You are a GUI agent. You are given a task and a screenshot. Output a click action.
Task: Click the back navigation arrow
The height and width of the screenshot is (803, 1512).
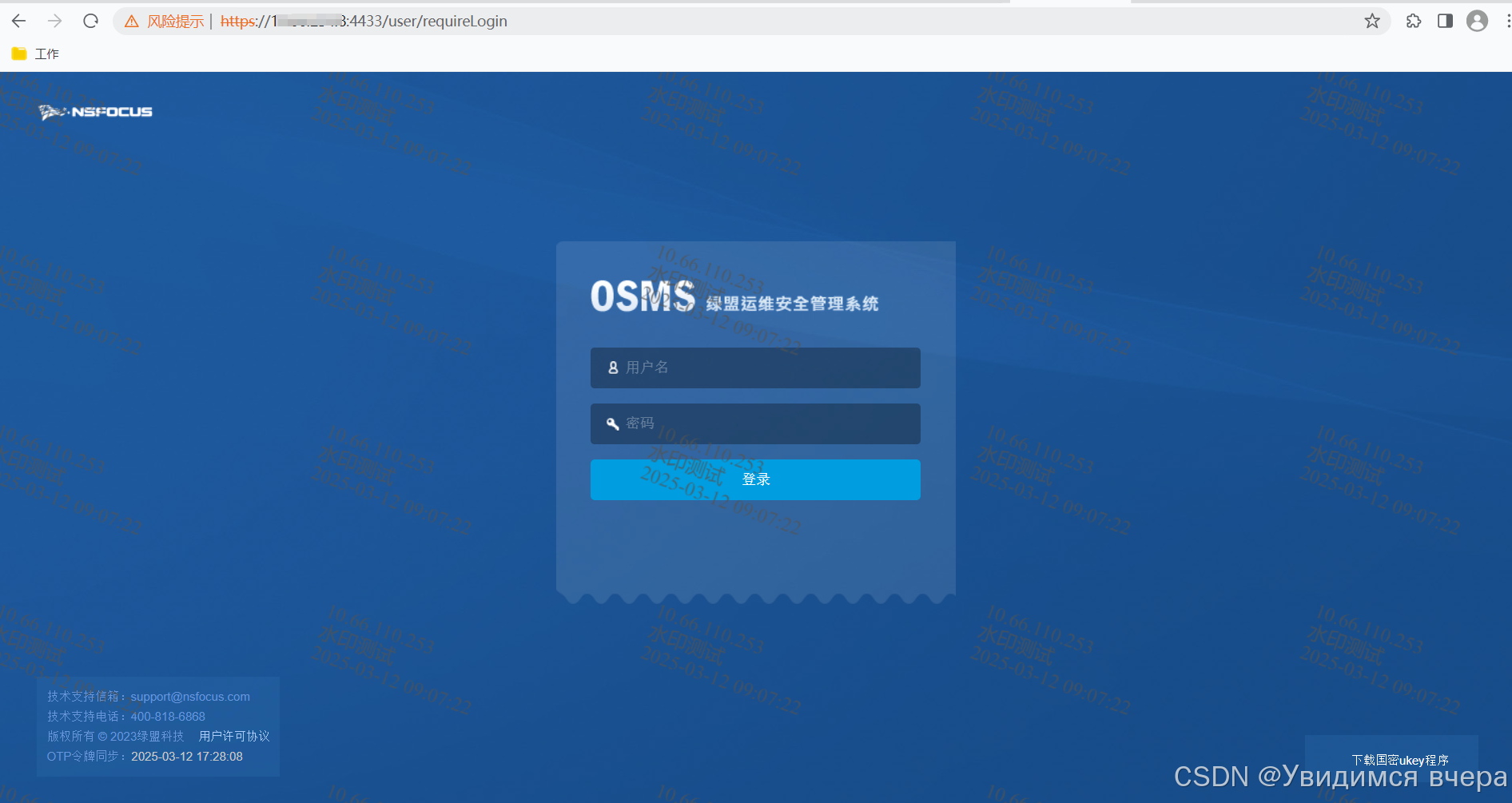(18, 21)
